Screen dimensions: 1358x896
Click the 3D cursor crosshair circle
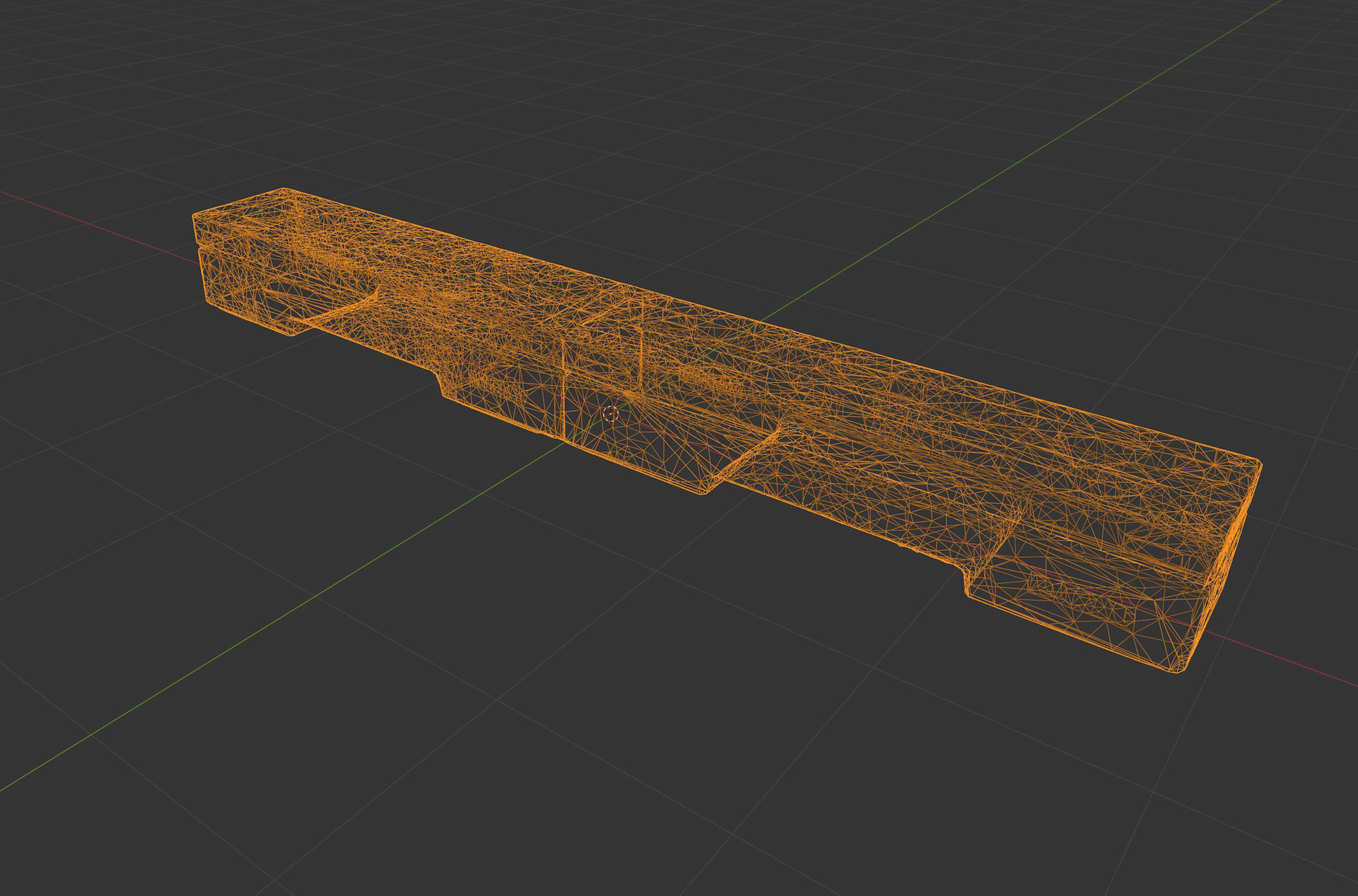click(611, 414)
